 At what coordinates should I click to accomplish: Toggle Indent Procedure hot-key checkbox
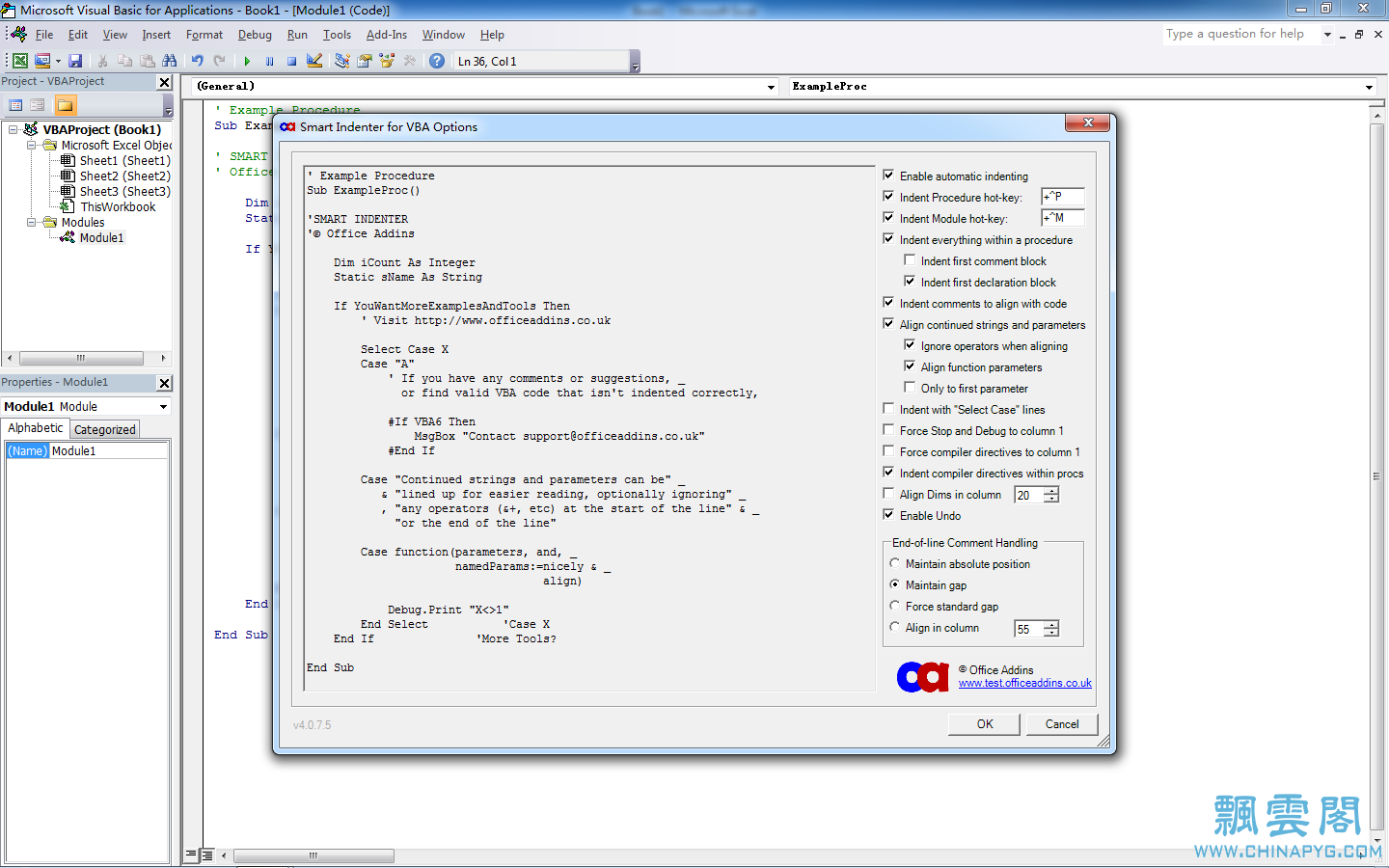pyautogui.click(x=888, y=197)
